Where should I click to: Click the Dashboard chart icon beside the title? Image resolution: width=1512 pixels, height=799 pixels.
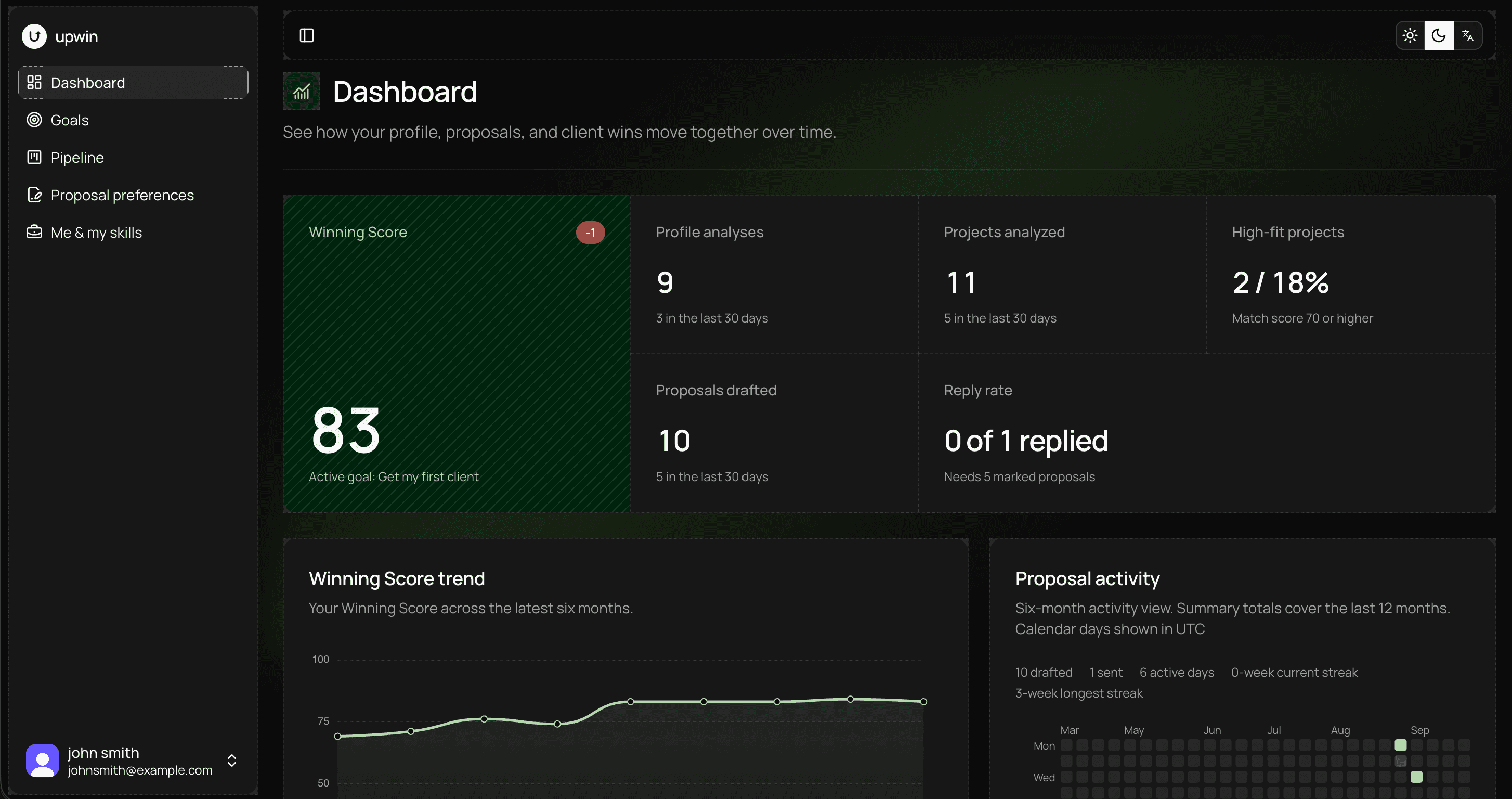[x=302, y=91]
